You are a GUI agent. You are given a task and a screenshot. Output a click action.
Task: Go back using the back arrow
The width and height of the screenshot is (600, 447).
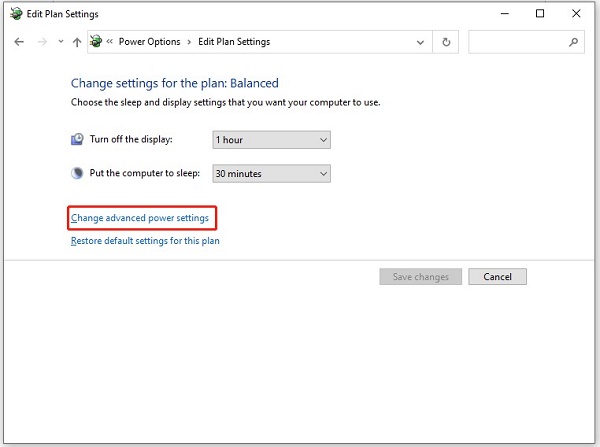coord(19,42)
